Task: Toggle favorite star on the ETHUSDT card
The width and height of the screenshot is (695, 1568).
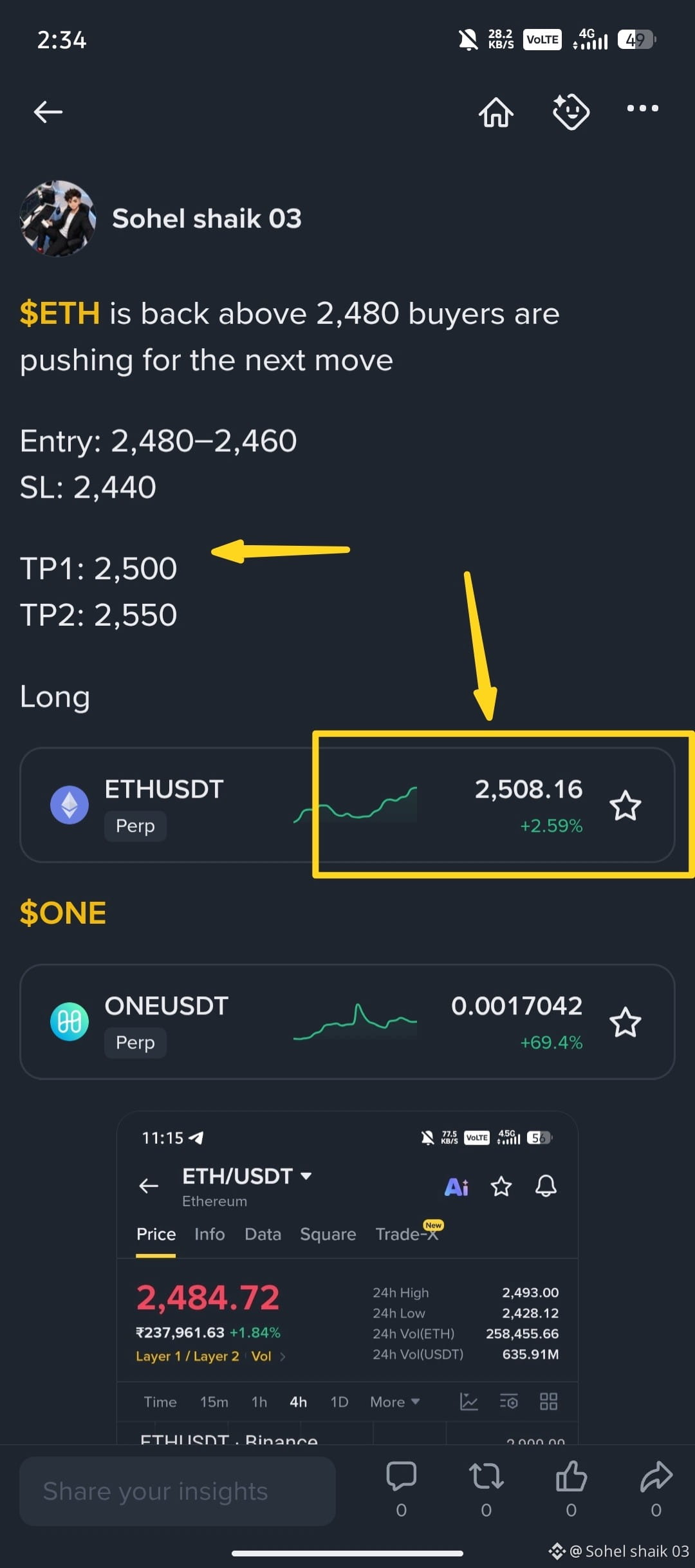Action: [x=625, y=806]
